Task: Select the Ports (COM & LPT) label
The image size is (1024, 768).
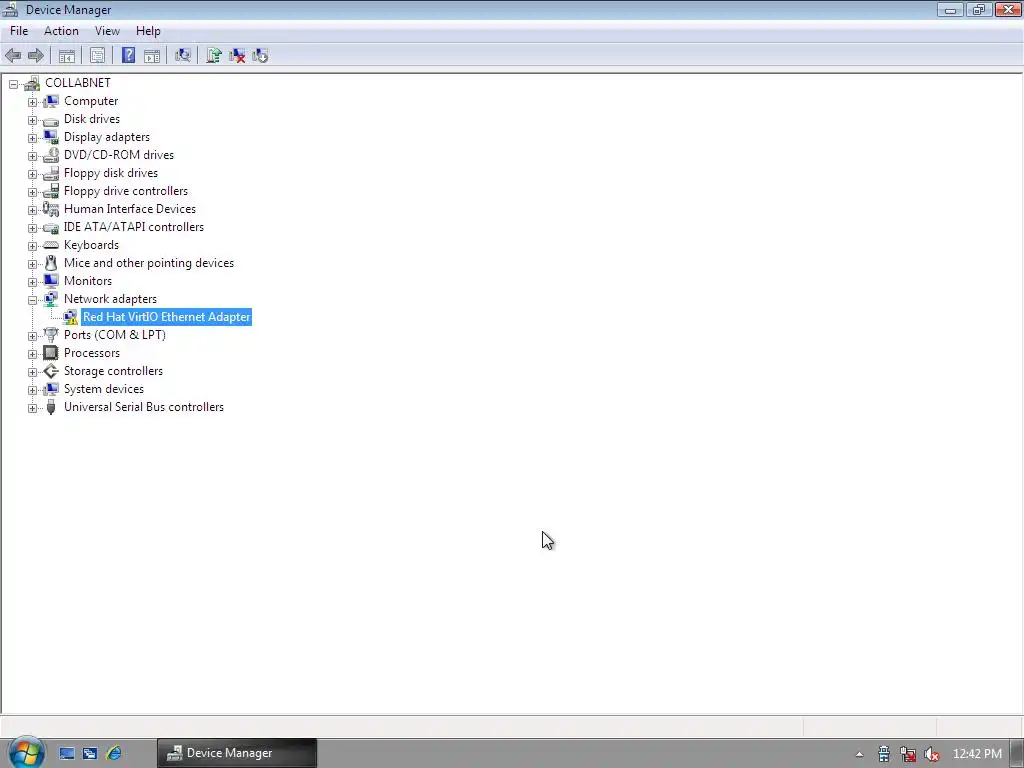Action: pyautogui.click(x=115, y=334)
